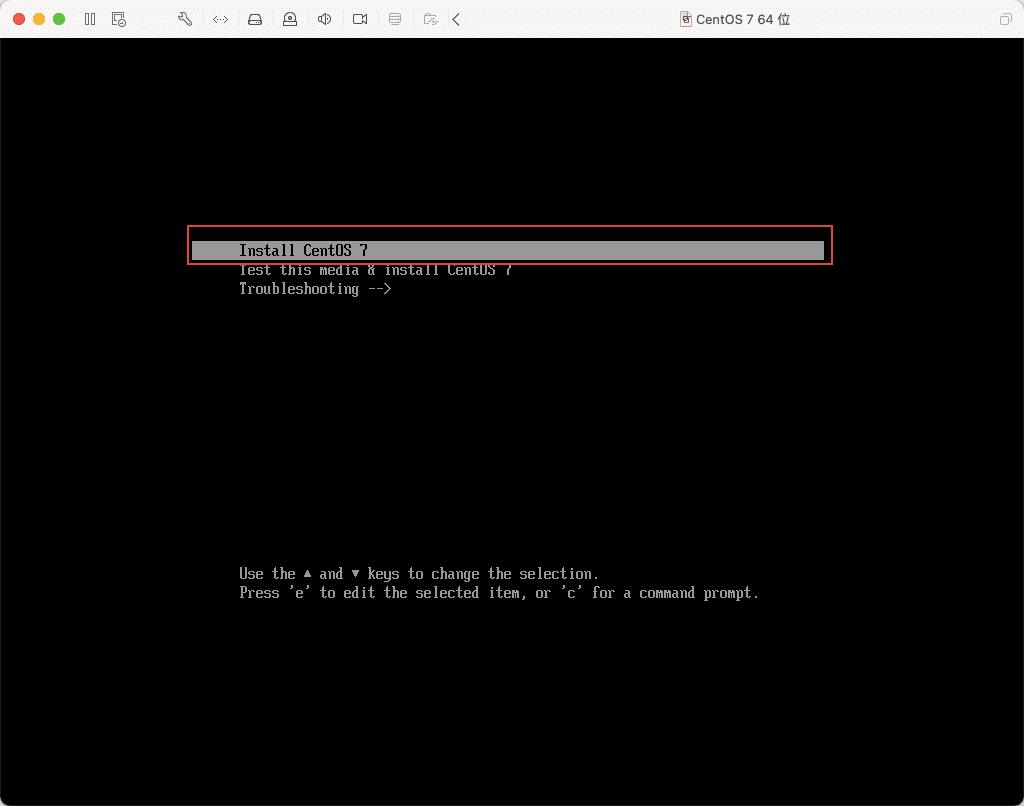The width and height of the screenshot is (1024, 806).
Task: Open virtual machine settings wrench icon
Action: tap(184, 19)
